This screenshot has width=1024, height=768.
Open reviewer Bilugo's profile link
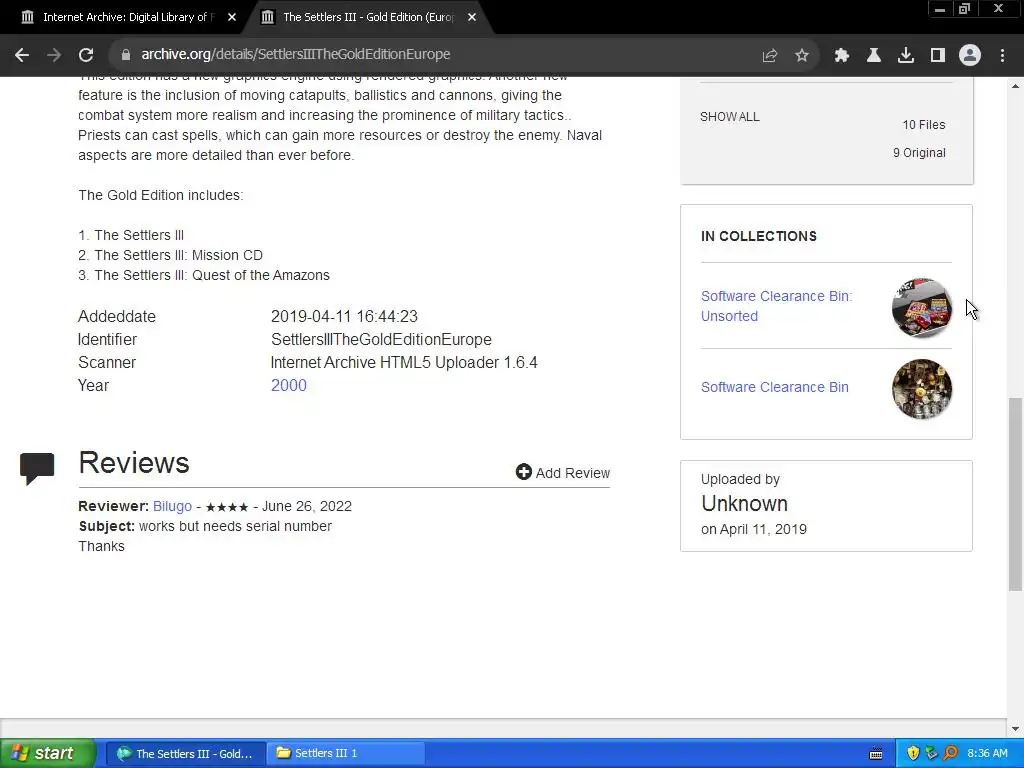[172, 506]
